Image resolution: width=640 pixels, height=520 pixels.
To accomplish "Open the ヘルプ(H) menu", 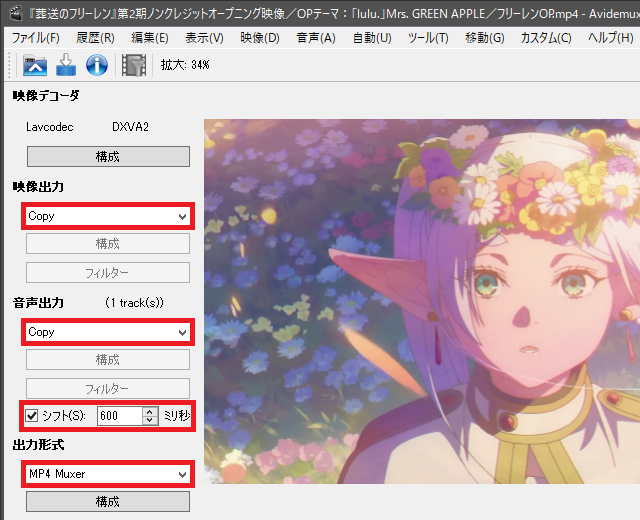I will [x=611, y=38].
